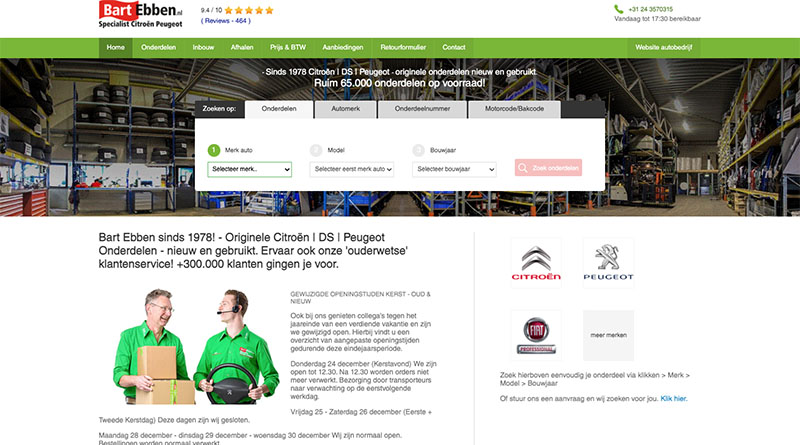Open the Peugeot brand logo
Image resolution: width=800 pixels, height=445 pixels.
click(x=608, y=263)
